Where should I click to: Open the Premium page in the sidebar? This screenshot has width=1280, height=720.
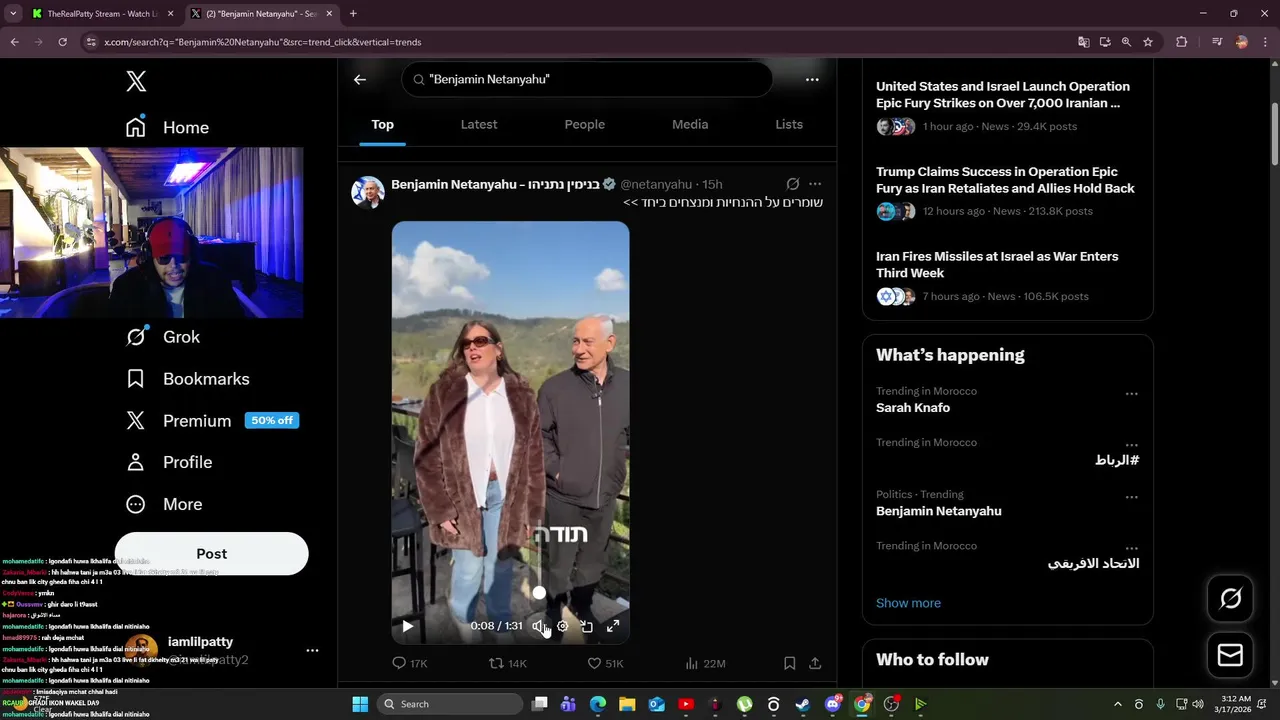212,421
